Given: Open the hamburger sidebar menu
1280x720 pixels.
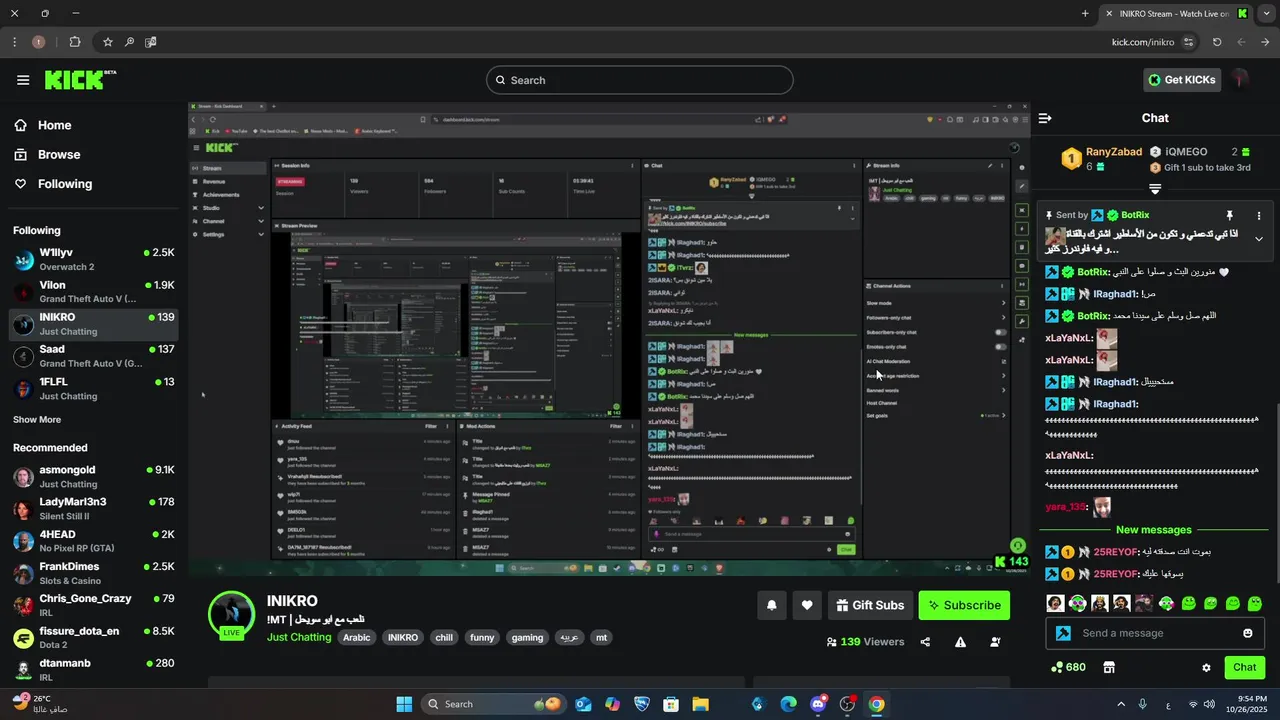Looking at the screenshot, I should coord(23,80).
